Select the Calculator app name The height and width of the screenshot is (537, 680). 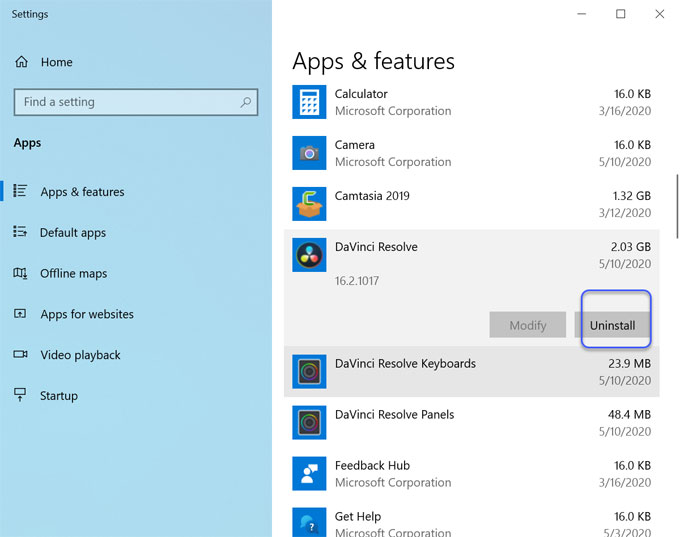tap(361, 94)
